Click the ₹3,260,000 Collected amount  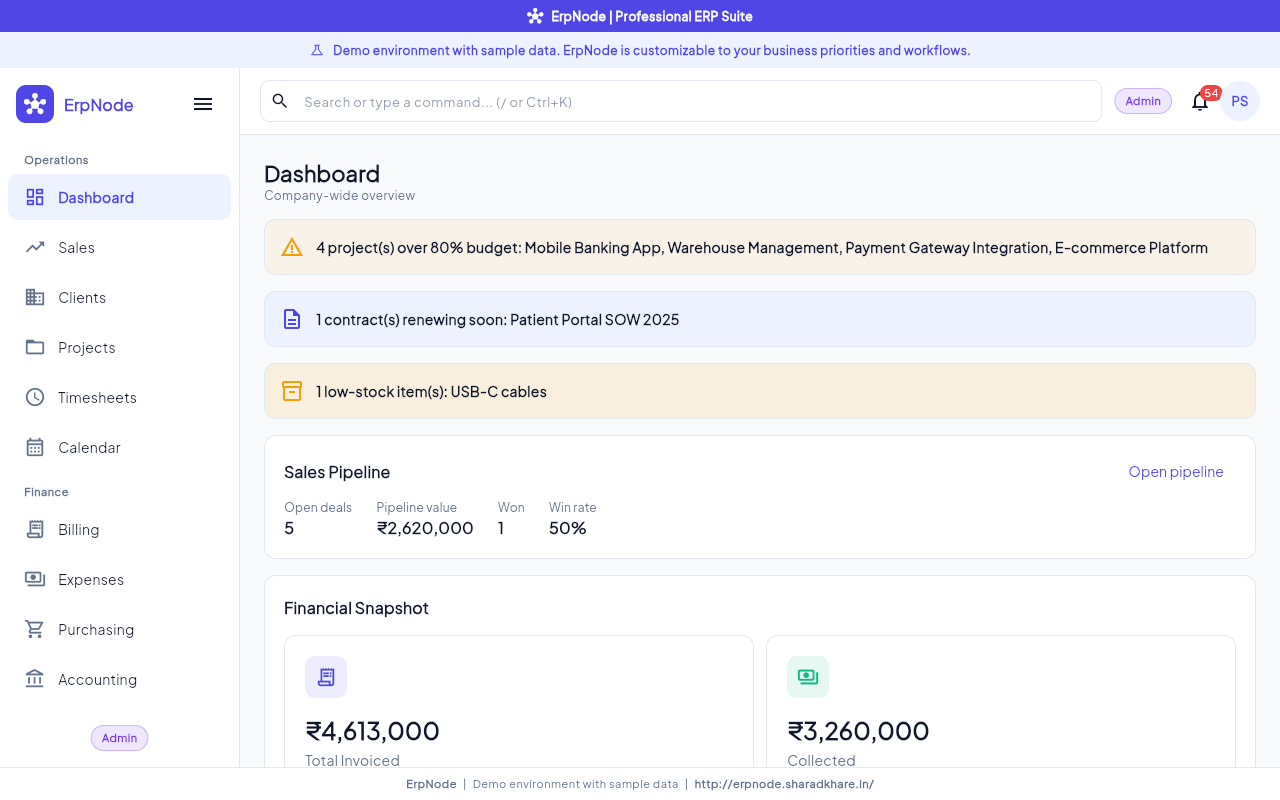pyautogui.click(x=858, y=731)
